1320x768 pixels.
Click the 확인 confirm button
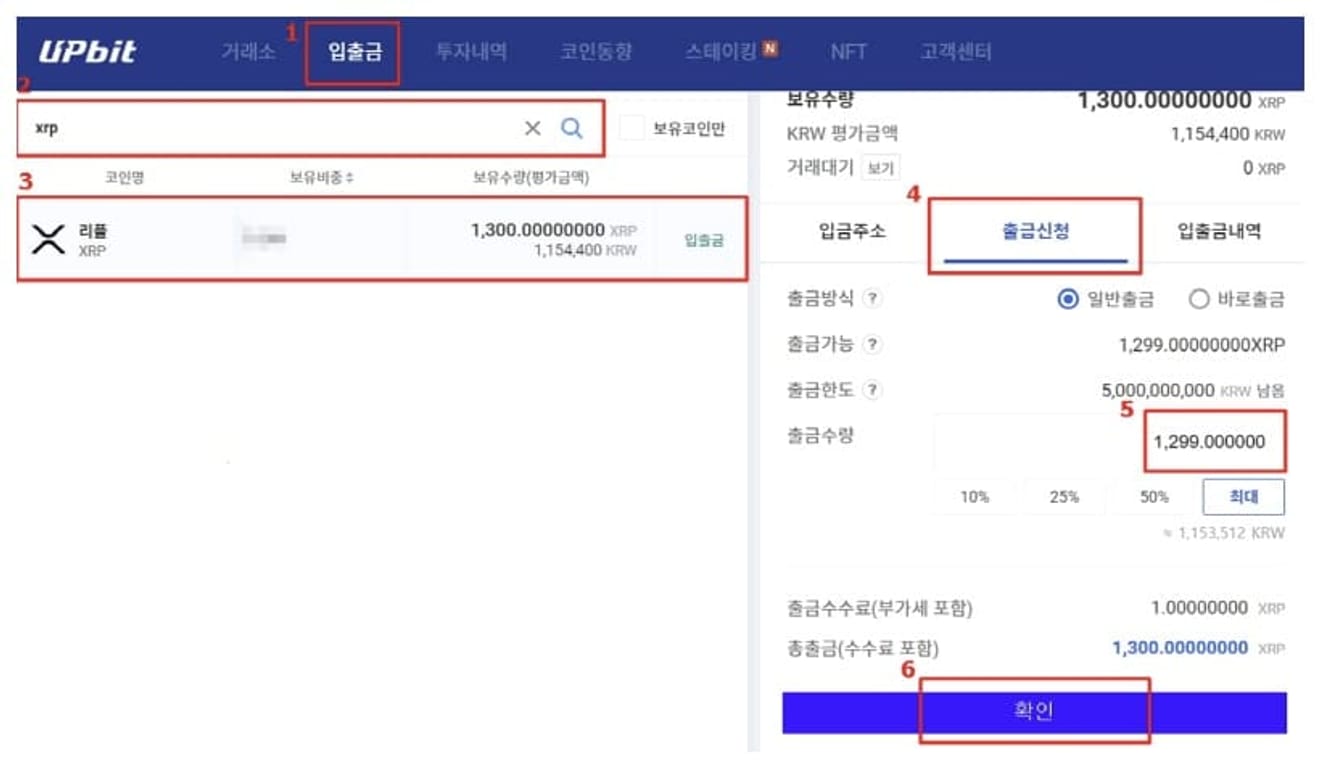(x=1034, y=712)
